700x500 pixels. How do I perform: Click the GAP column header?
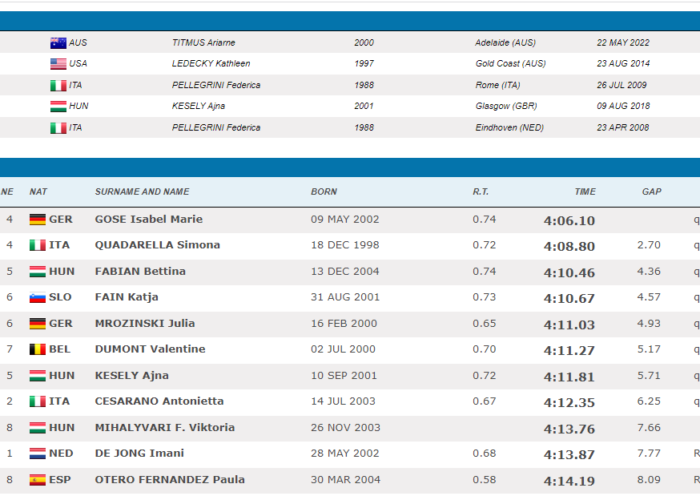[x=651, y=192]
